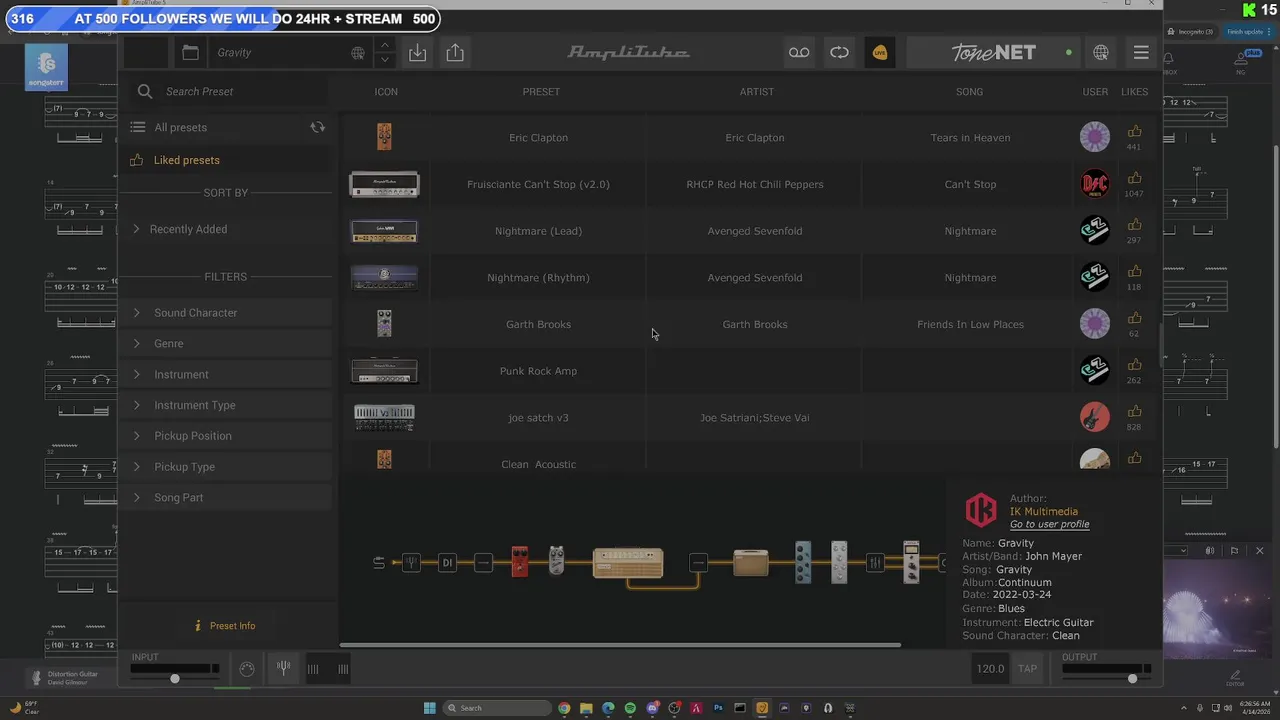1280x720 pixels.
Task: Click the mixer block in signal chain
Action: pyautogui.click(x=875, y=563)
